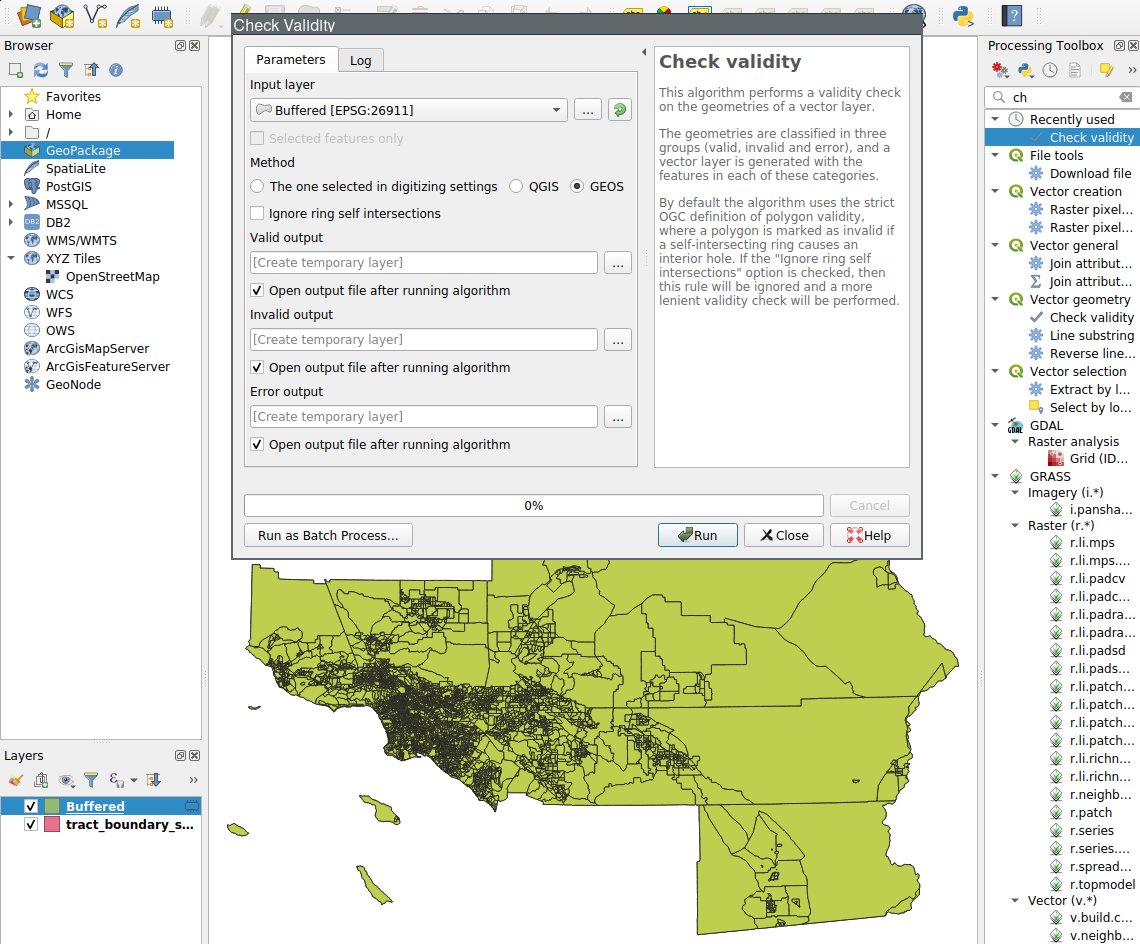Open Layer Styling panel brush icon
The height and width of the screenshot is (944, 1140).
pos(15,780)
